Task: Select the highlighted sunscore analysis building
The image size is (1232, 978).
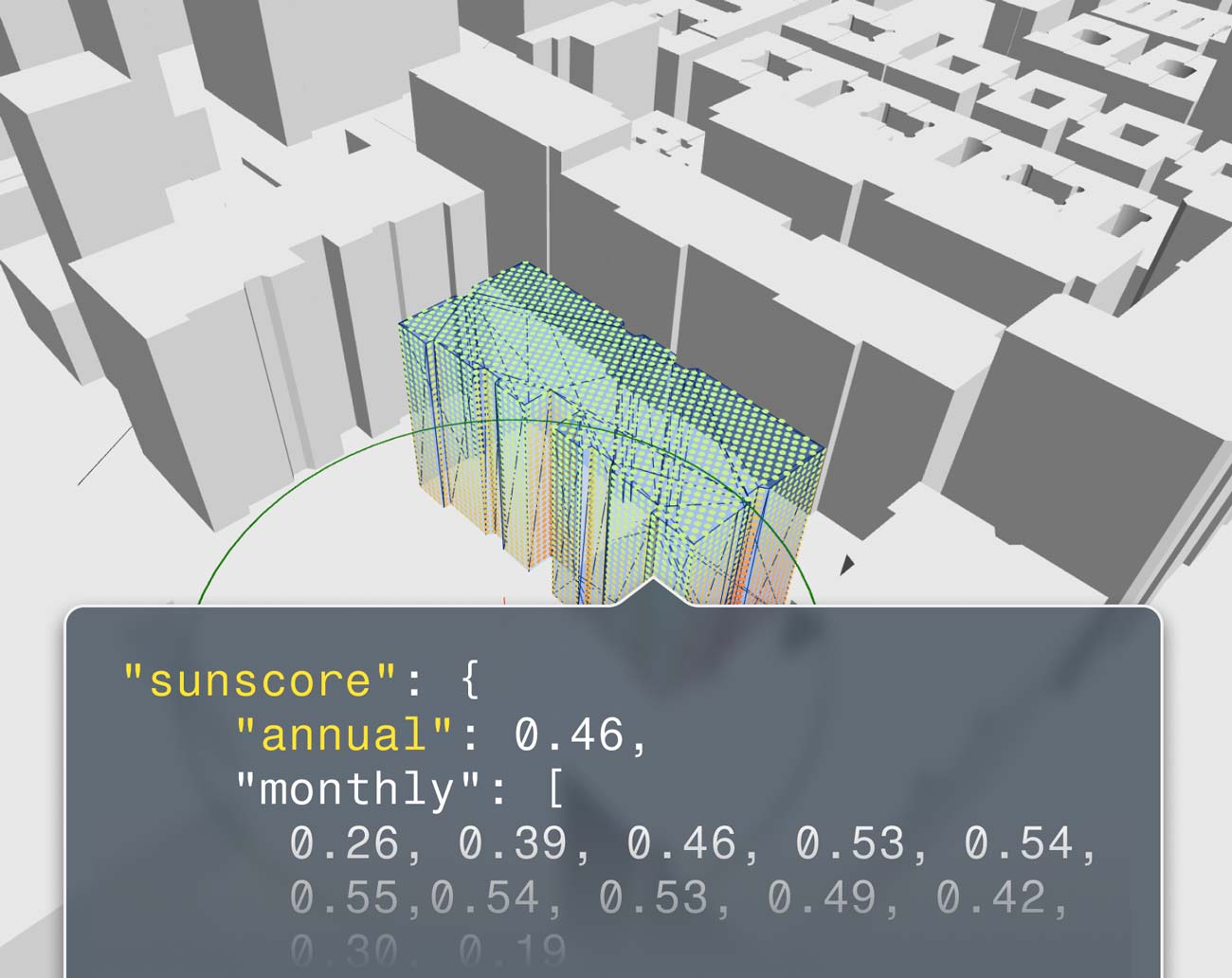Action: (607, 426)
